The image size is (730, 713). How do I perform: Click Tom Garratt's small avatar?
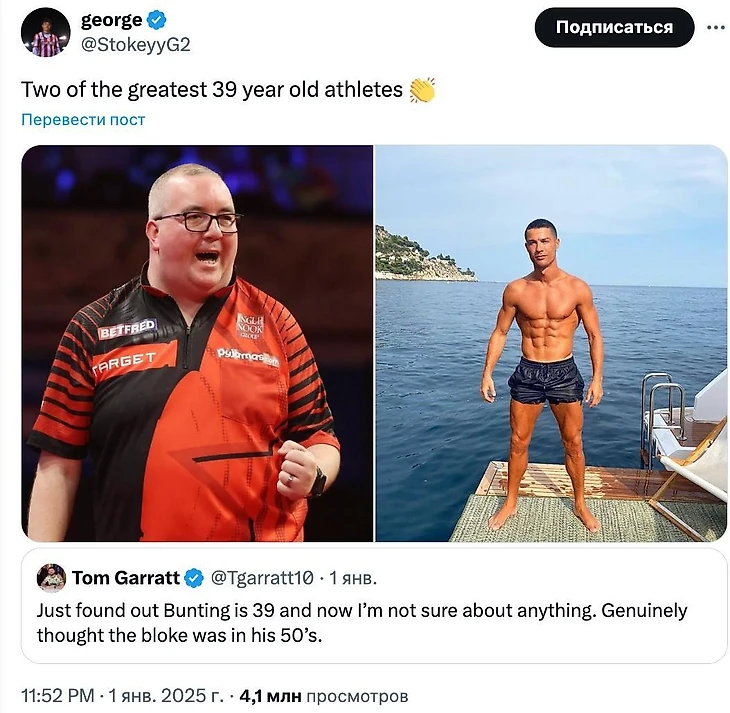click(x=51, y=577)
